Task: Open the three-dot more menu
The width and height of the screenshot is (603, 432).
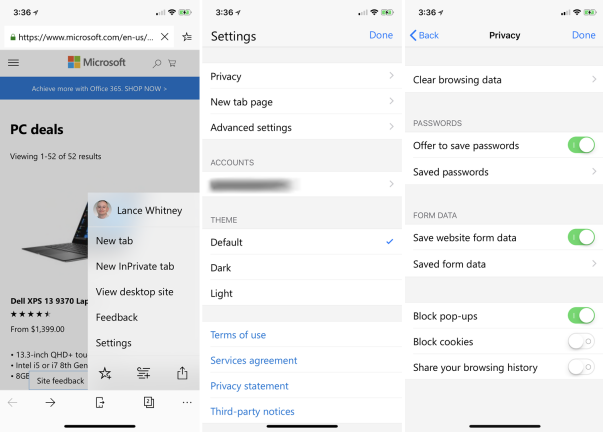Action: pyautogui.click(x=187, y=402)
